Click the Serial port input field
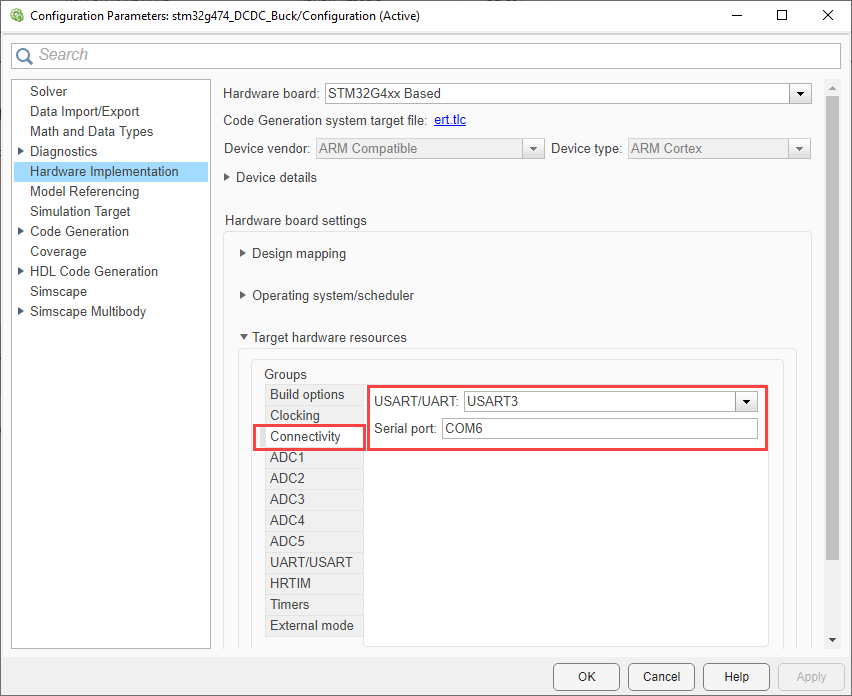The image size is (852, 696). click(599, 429)
